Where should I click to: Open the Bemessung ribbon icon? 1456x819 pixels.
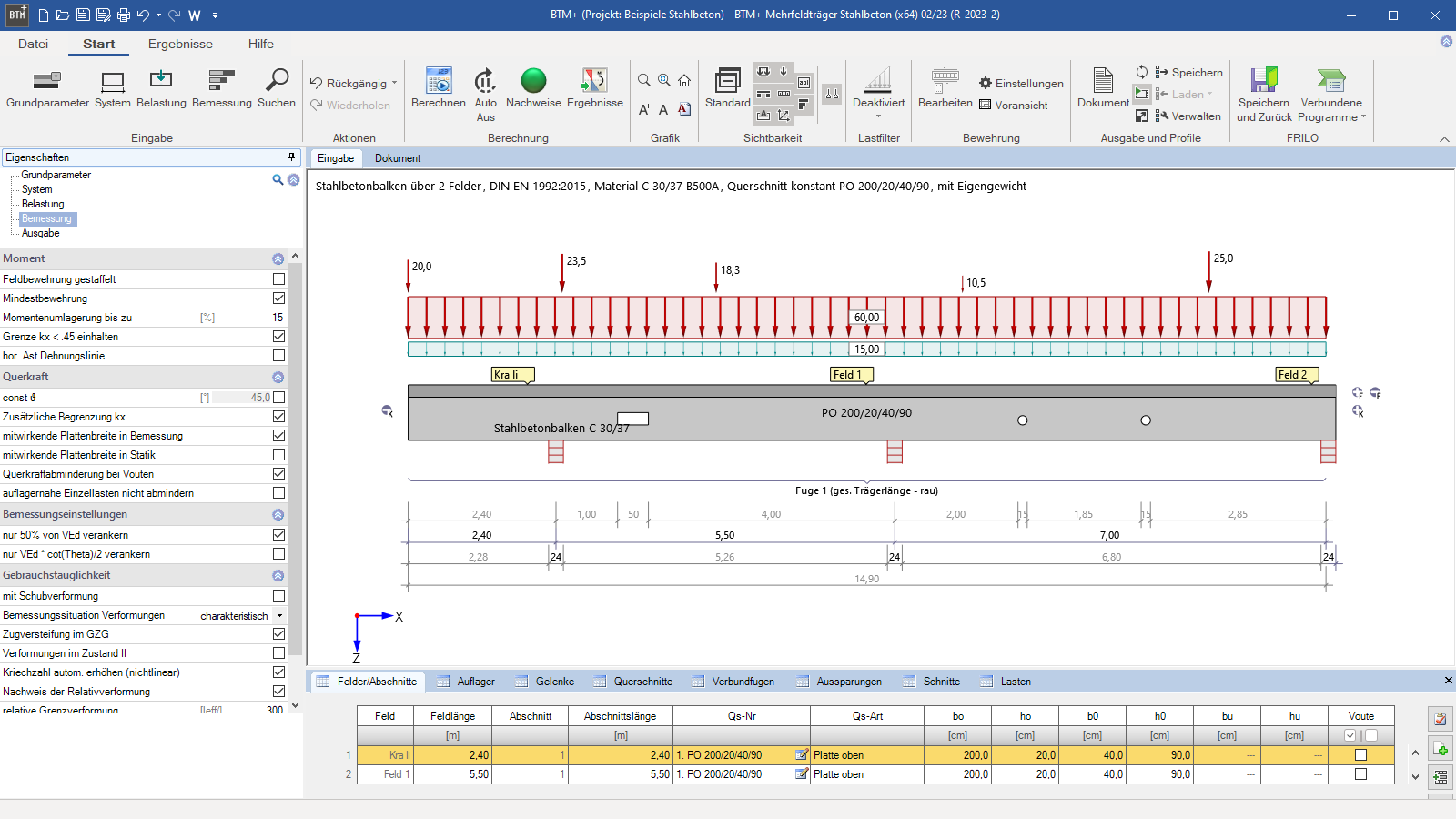(222, 88)
